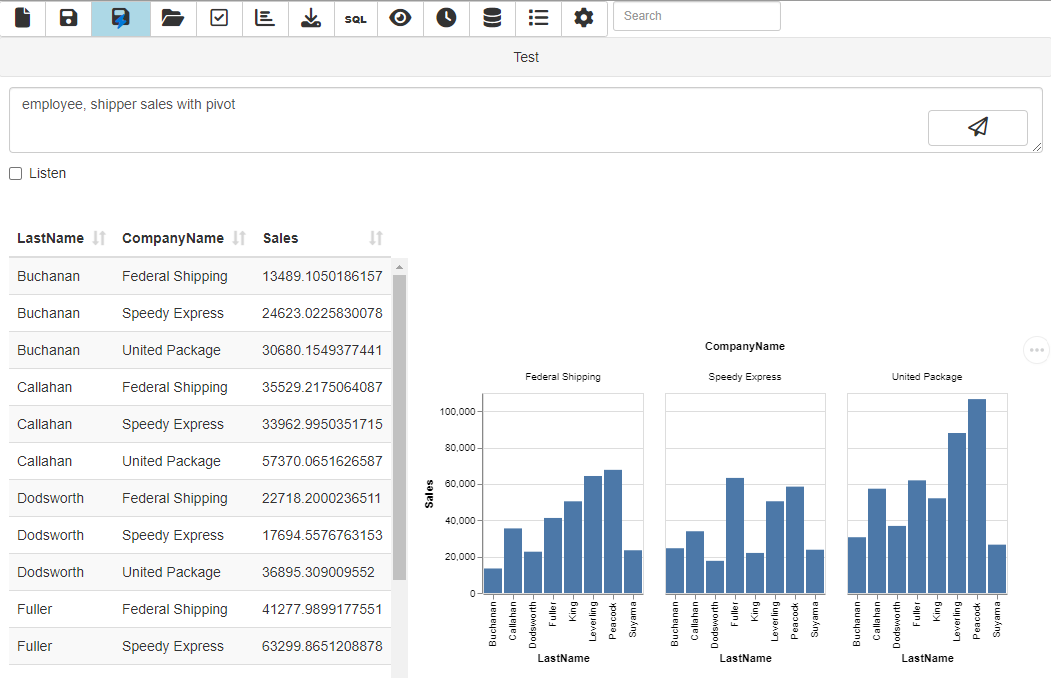Open the clock history icon

pyautogui.click(x=446, y=18)
